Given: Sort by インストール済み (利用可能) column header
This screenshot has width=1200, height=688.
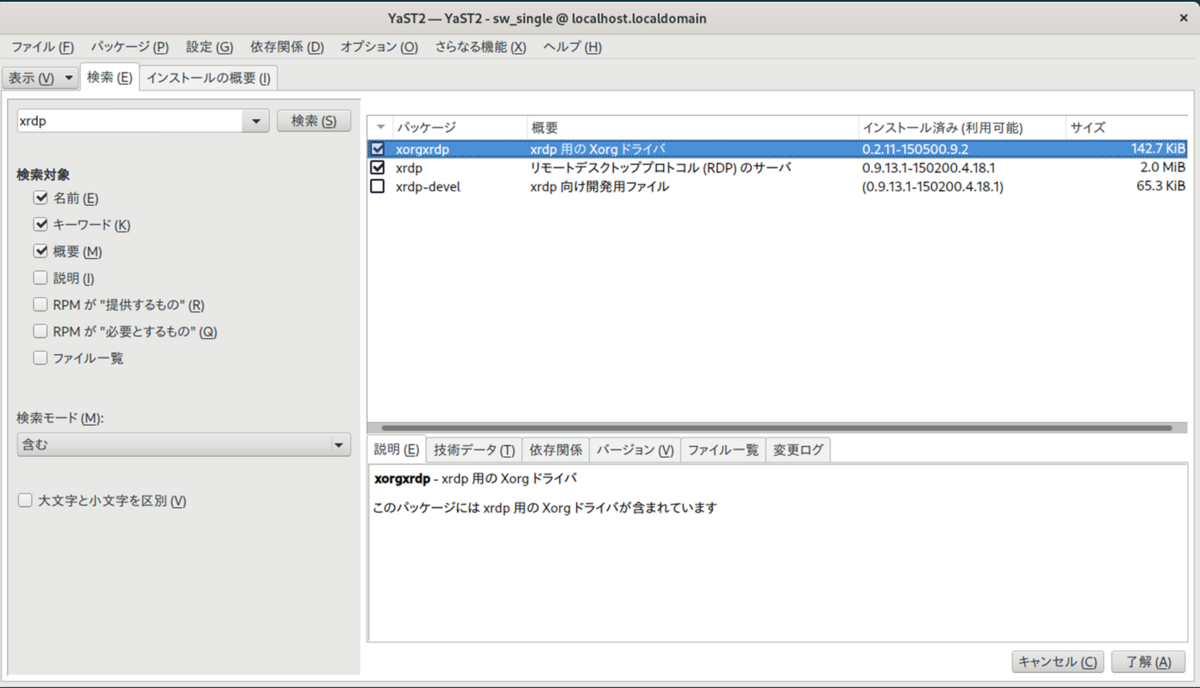Looking at the screenshot, I should 962,128.
